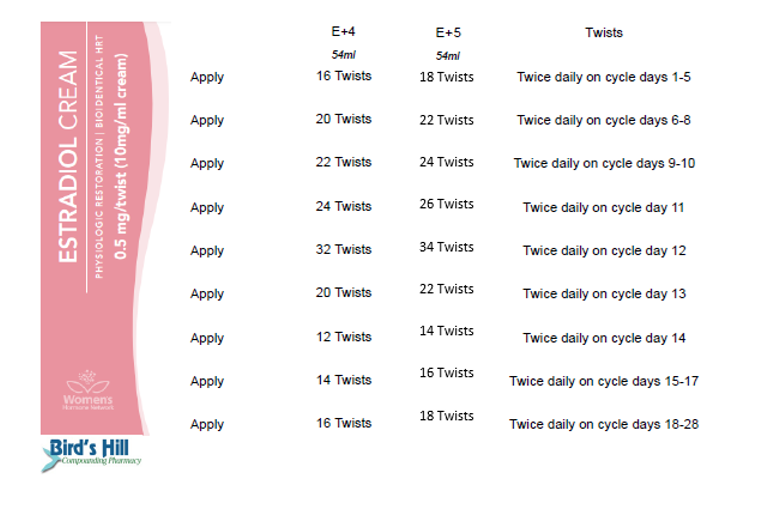
Task: Select Twice daily on cycle days 15-17
Action: (604, 381)
